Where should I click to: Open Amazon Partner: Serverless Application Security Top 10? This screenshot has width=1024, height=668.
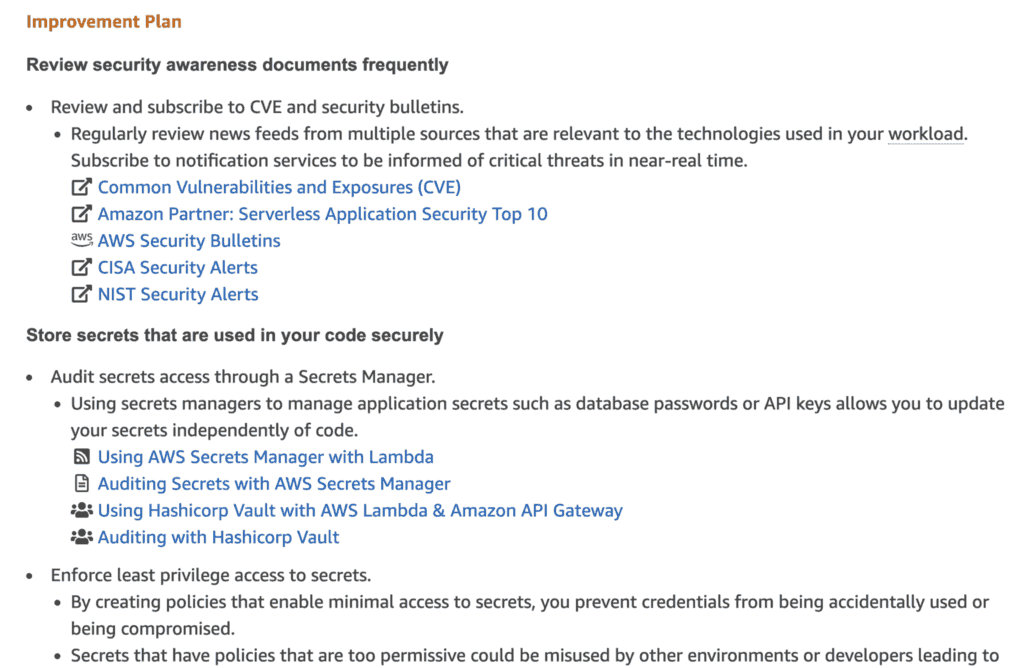[x=322, y=214]
